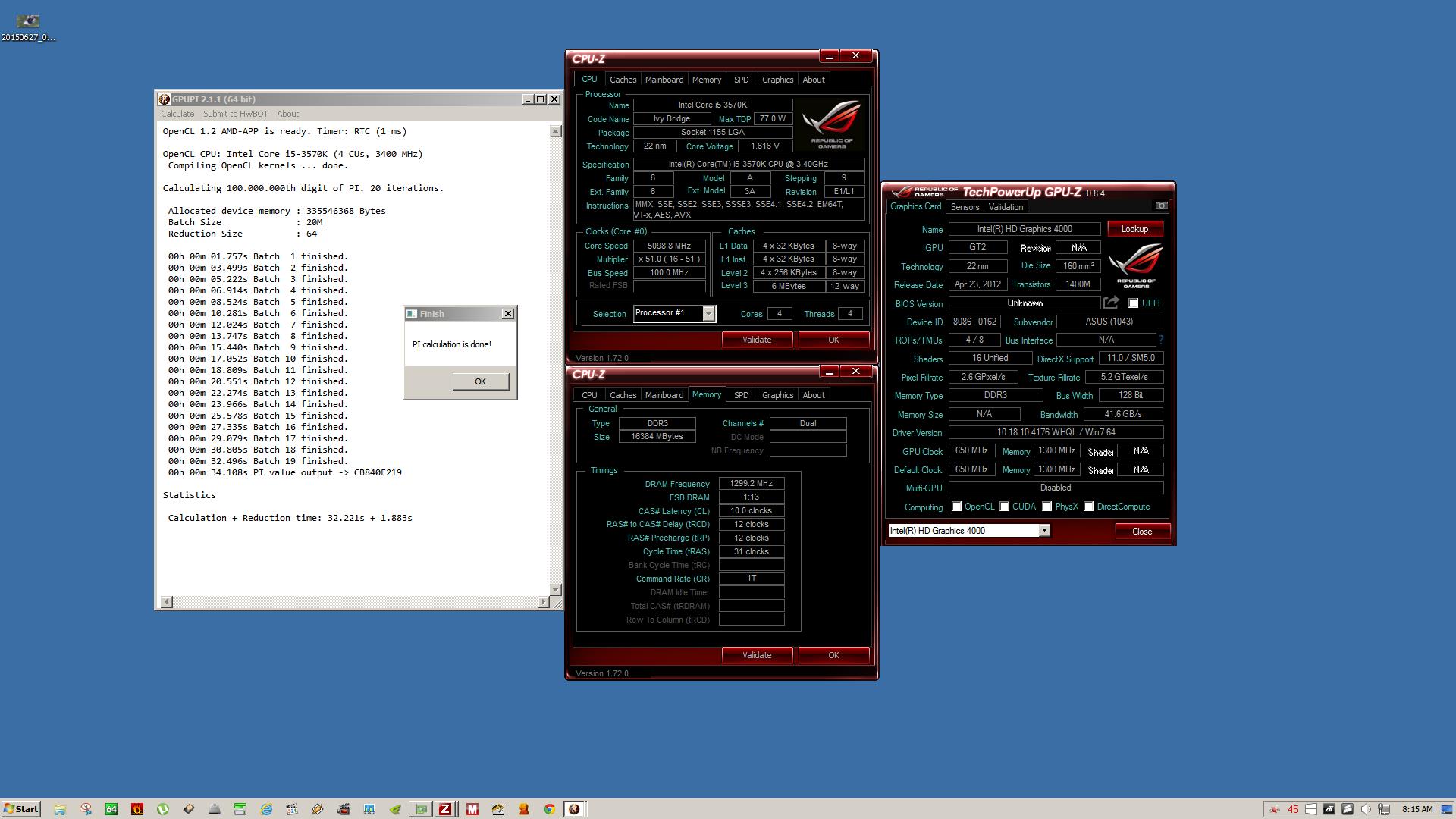The height and width of the screenshot is (819, 1456).
Task: Click the volume speaker tray icon
Action: coord(1366,809)
